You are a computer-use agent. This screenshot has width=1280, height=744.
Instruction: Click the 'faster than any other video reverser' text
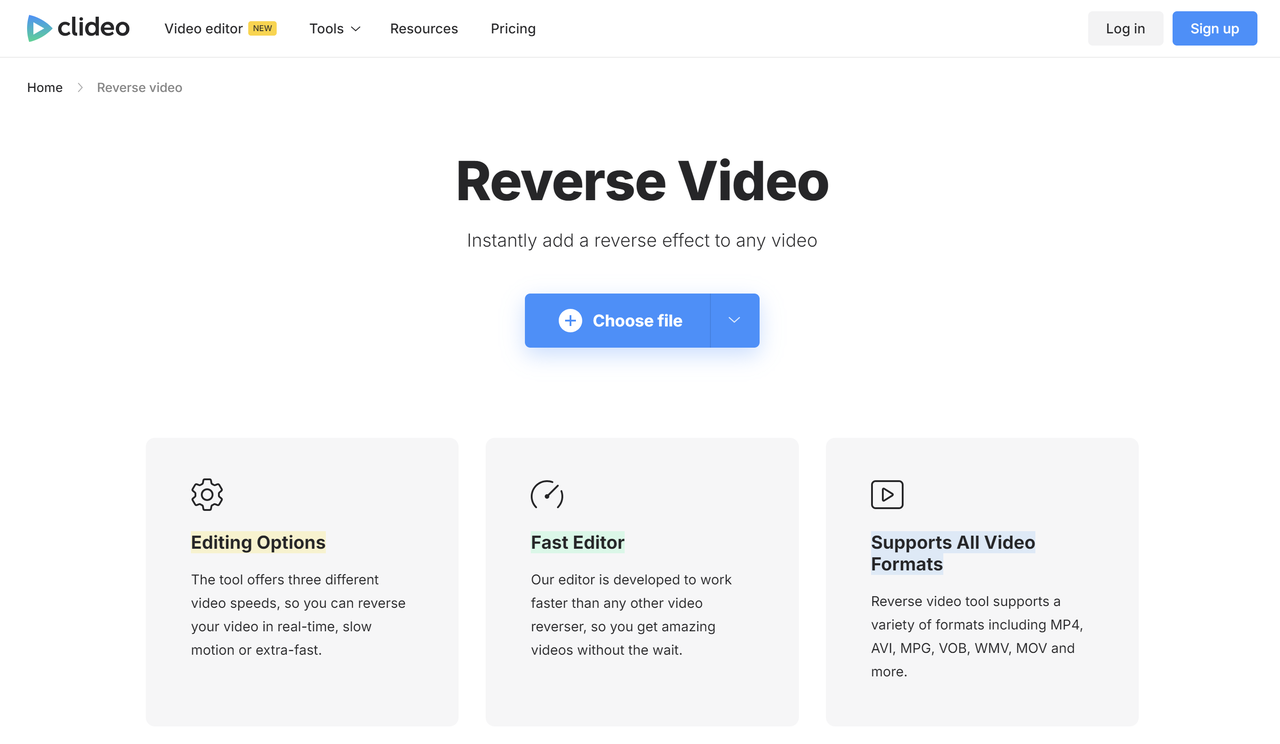pyautogui.click(x=631, y=614)
